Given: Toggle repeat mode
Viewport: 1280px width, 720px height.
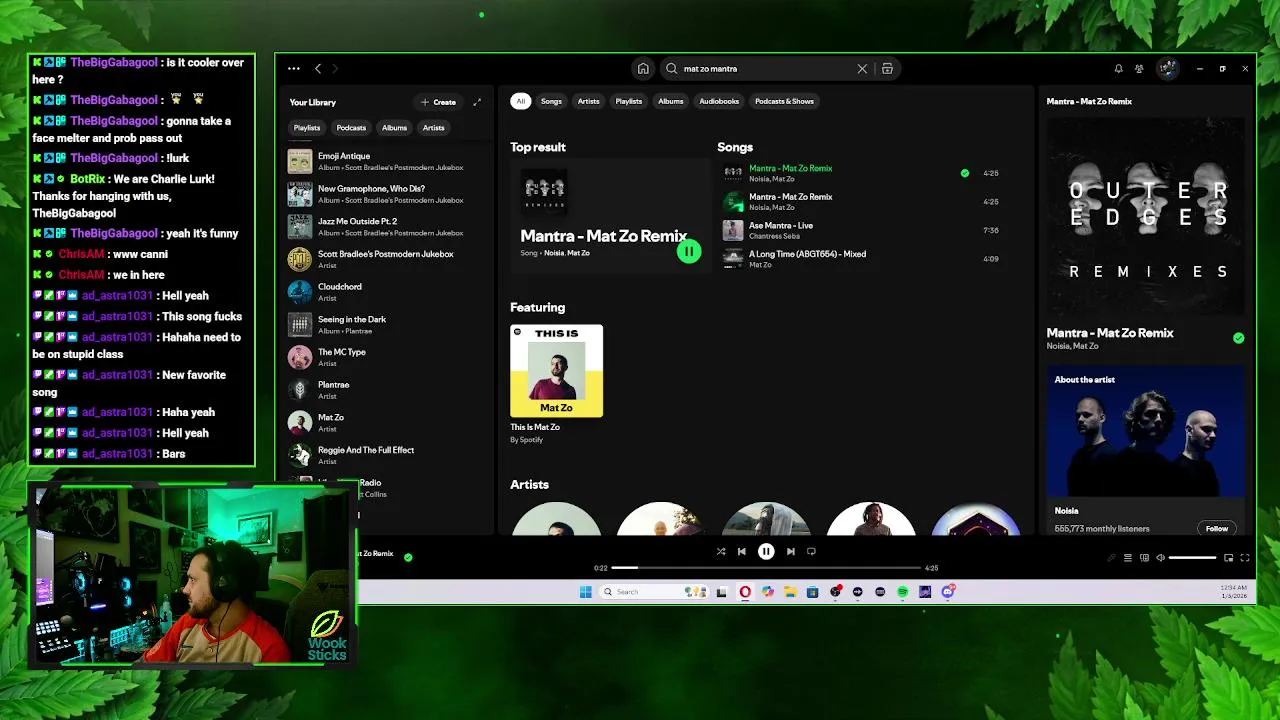Looking at the screenshot, I should 811,551.
